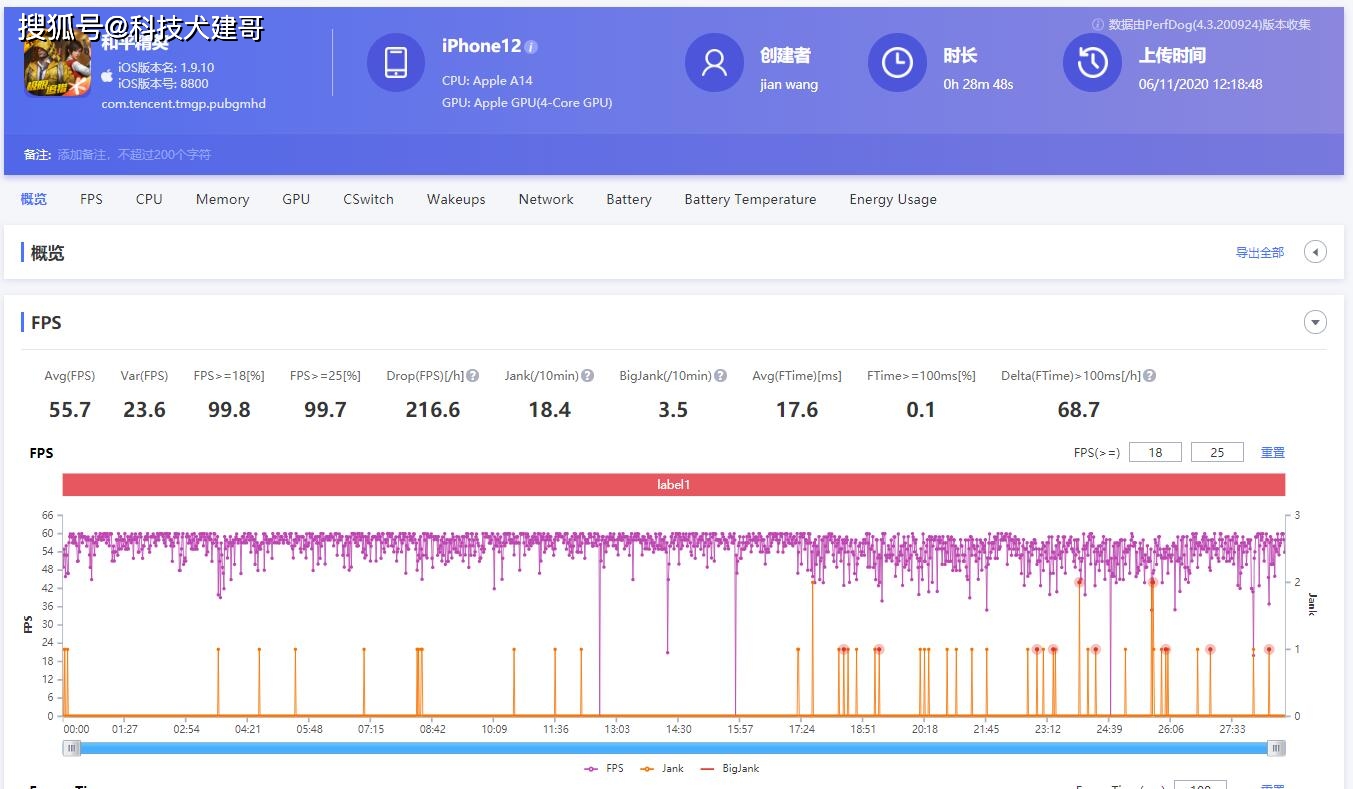Viewport: 1353px width, 789px height.
Task: Click the blue time range slider bar
Action: coord(674,748)
